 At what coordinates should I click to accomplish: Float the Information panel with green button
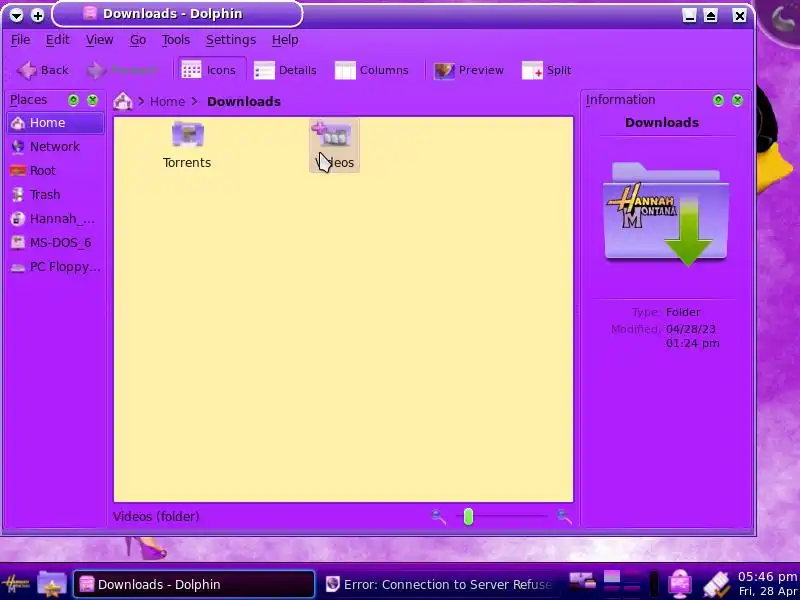[x=718, y=100]
